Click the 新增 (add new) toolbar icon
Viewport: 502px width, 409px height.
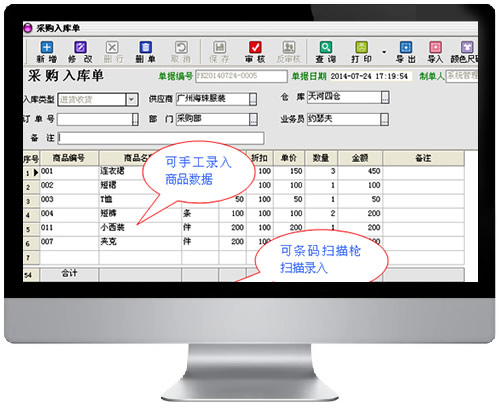click(47, 47)
